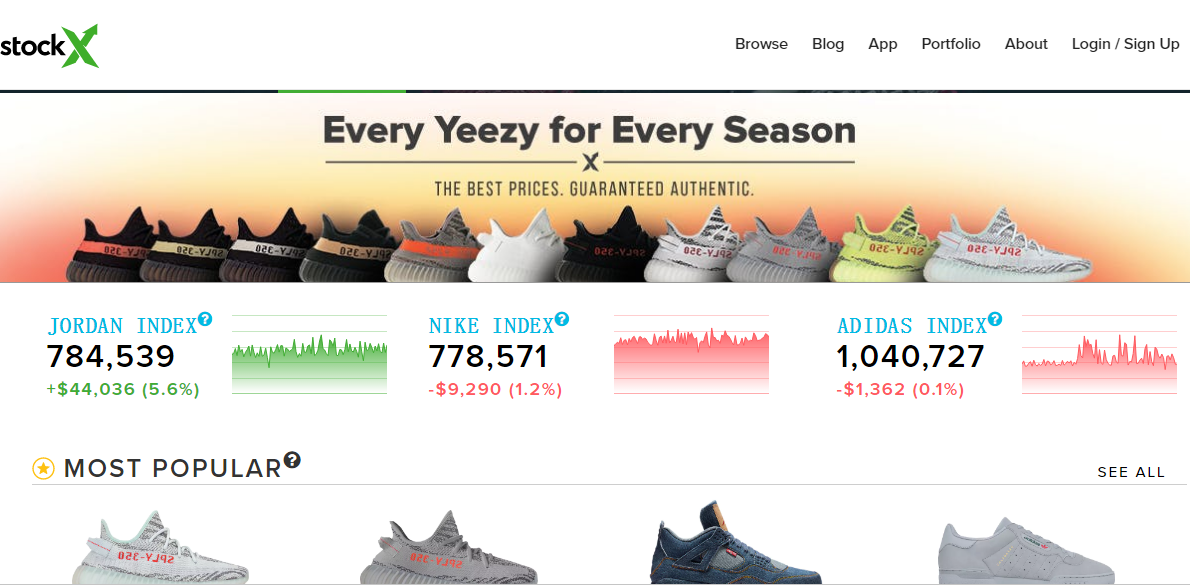This screenshot has height=585, width=1190.
Task: Click Adidas Index help question mark
Action: 994,319
